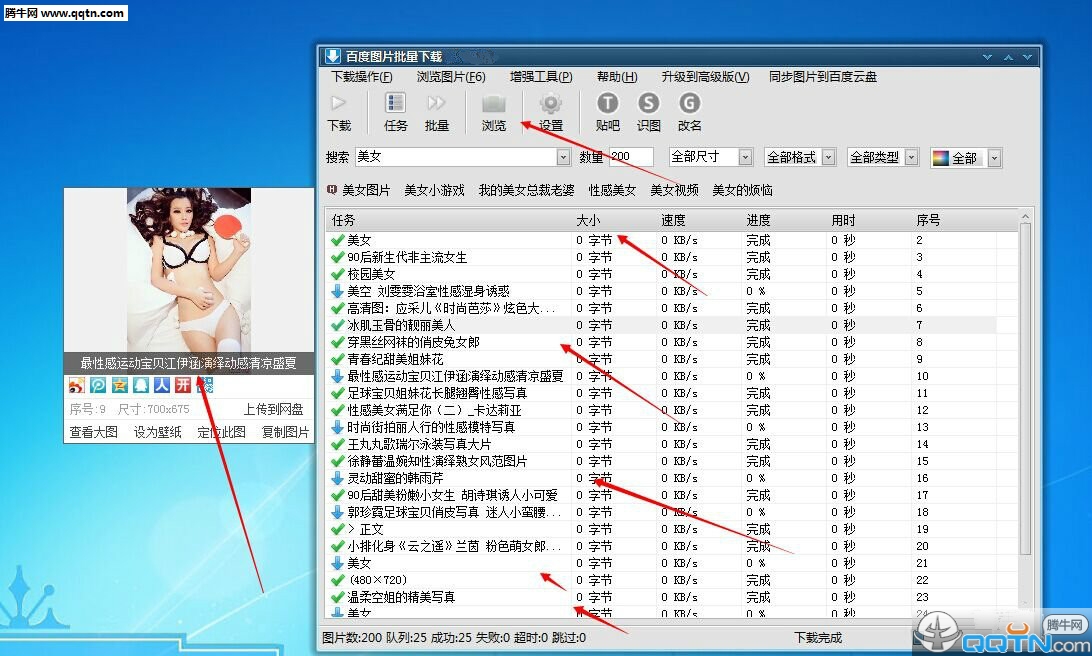Open the 帮助(H) menu
The width and height of the screenshot is (1092, 656).
click(617, 77)
